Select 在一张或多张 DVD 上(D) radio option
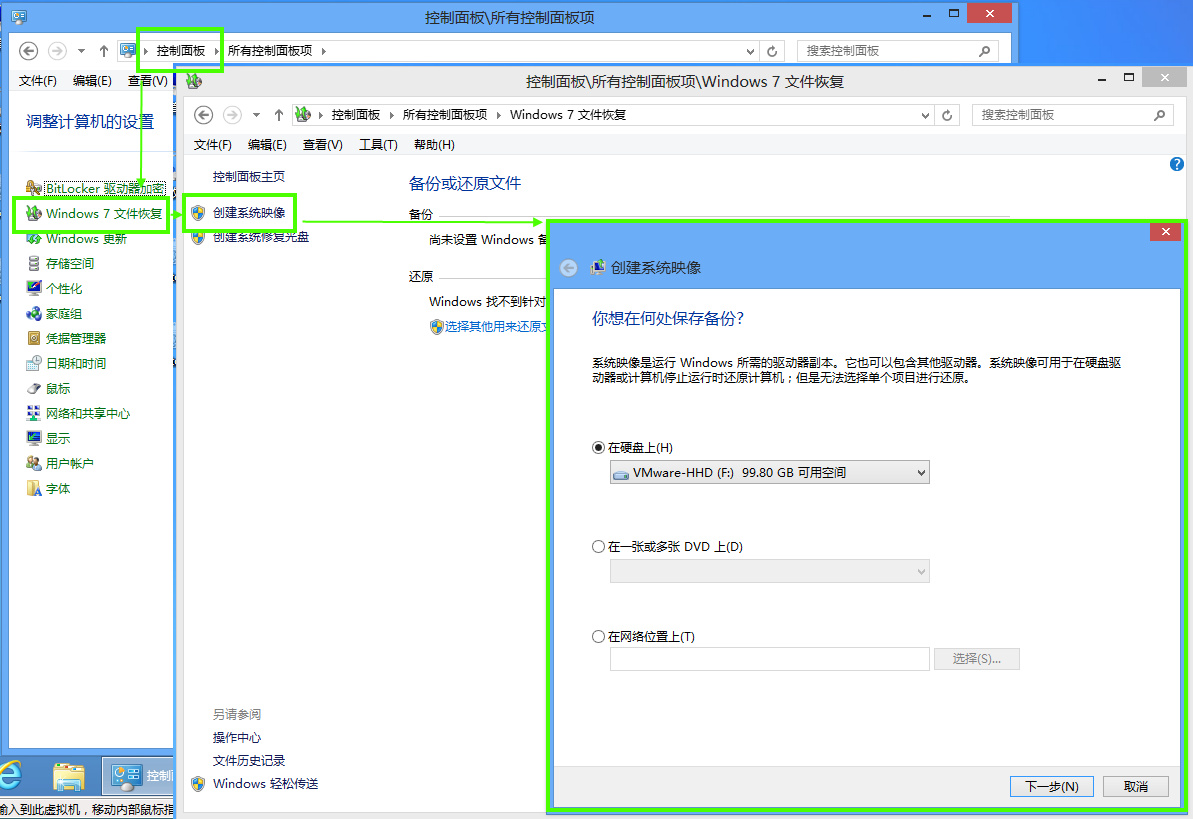1193x819 pixels. pos(598,547)
